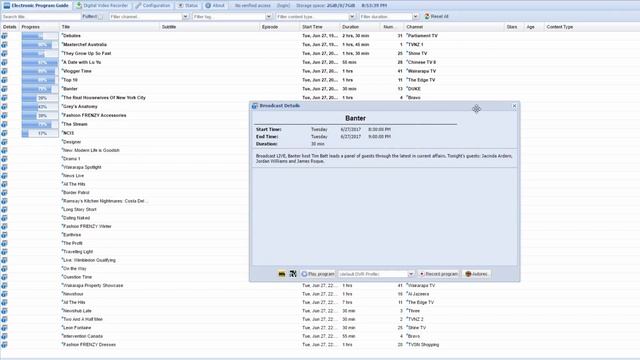The height and width of the screenshot is (360, 640).
Task: Toggle the Fulltext checkbox
Action: pos(100,17)
